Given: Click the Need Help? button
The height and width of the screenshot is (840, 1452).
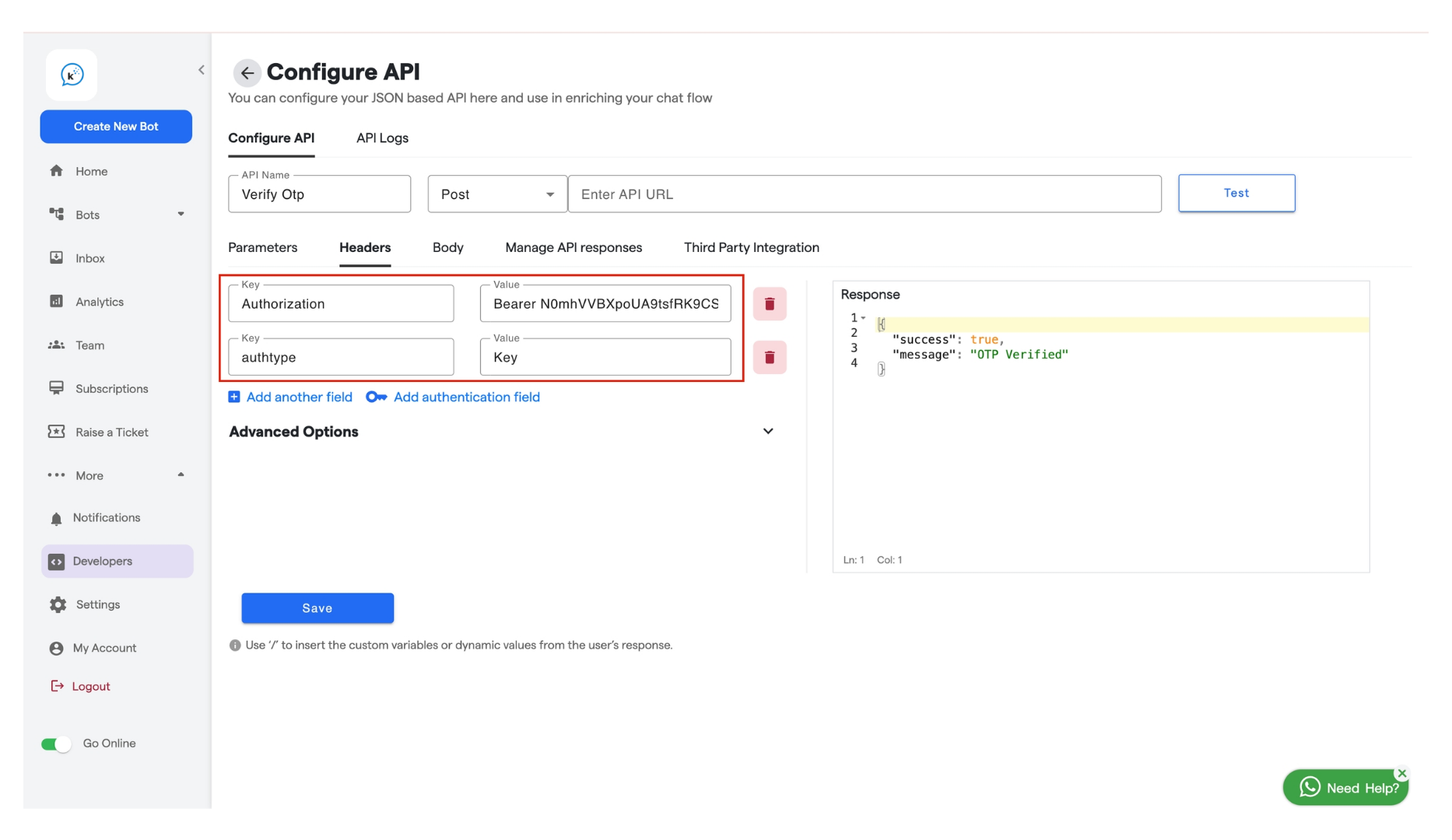Looking at the screenshot, I should pos(1345,787).
